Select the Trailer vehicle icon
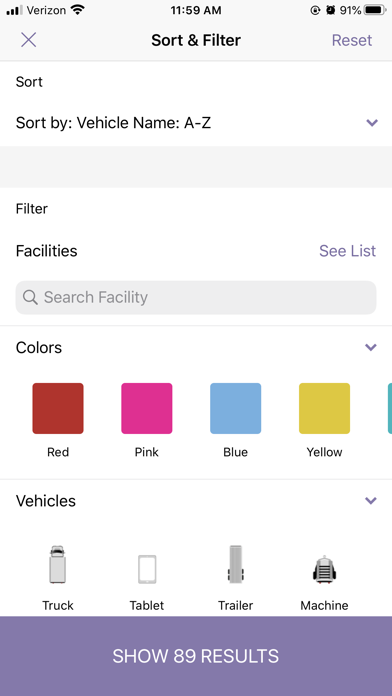 click(x=236, y=564)
